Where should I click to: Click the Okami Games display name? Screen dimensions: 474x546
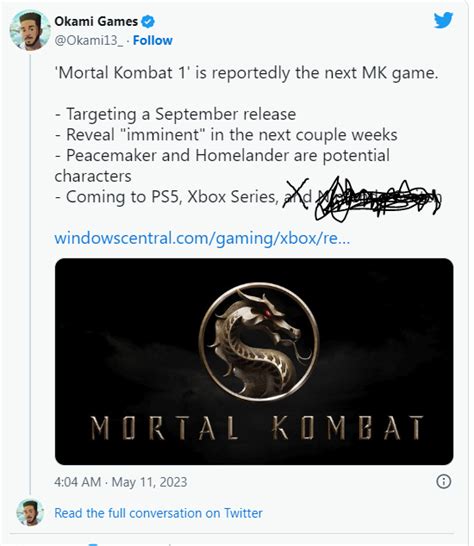pos(96,22)
